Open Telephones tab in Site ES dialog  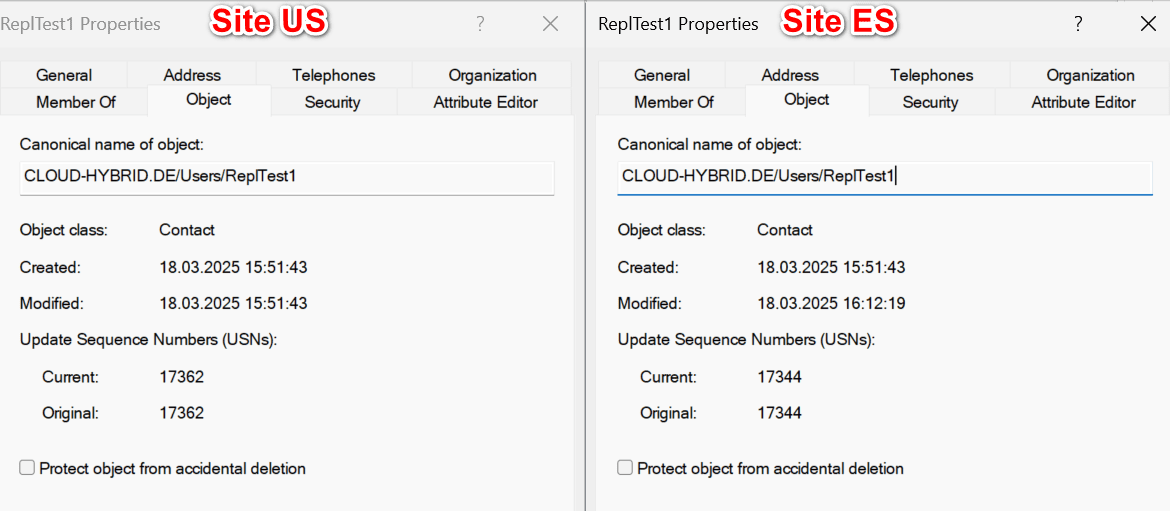(x=932, y=75)
